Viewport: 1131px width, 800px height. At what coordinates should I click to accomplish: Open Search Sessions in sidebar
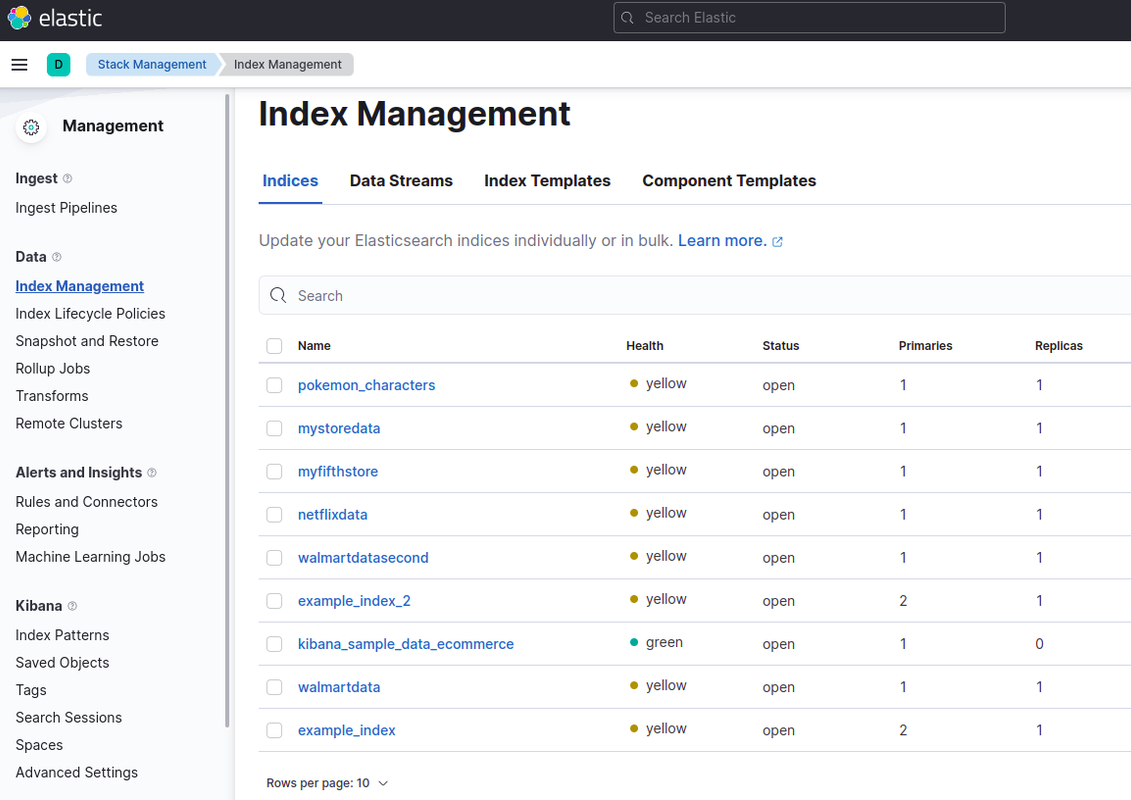coord(69,718)
